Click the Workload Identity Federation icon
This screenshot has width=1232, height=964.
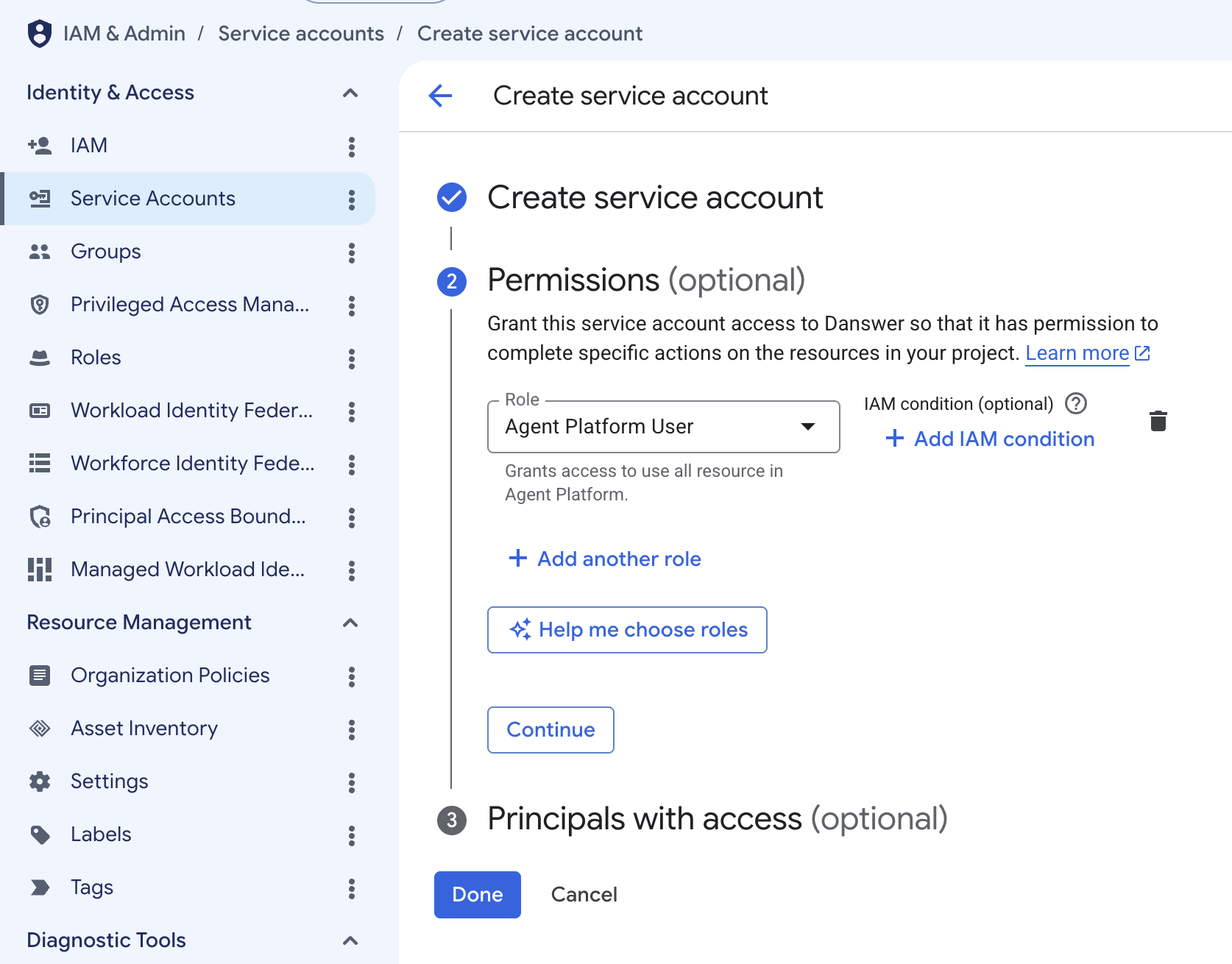pyautogui.click(x=40, y=411)
